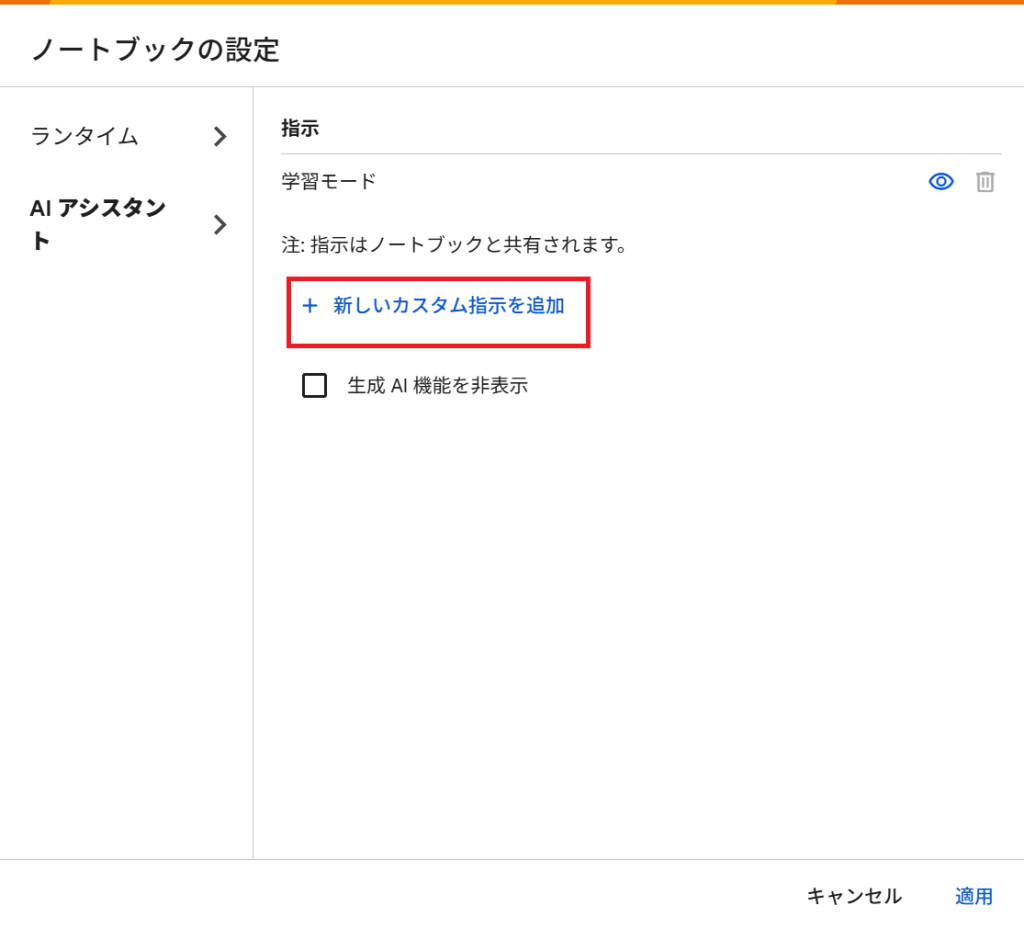Click the note about 指示 being shared
1024x928 pixels.
(x=455, y=245)
